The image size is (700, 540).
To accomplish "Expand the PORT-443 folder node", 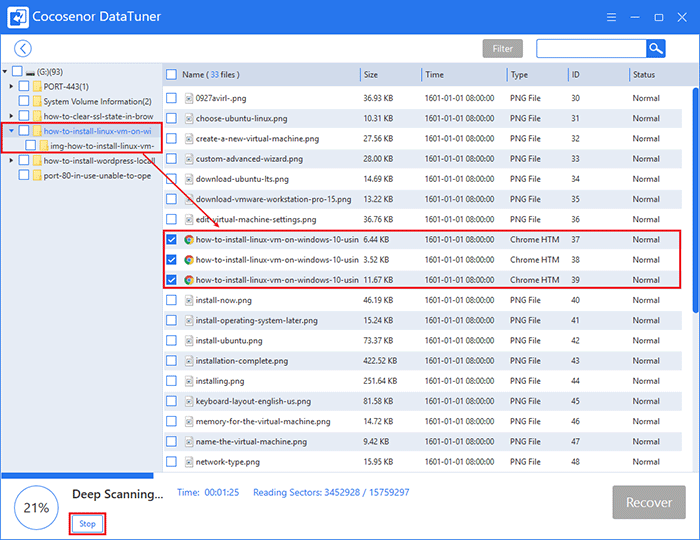I will point(12,86).
